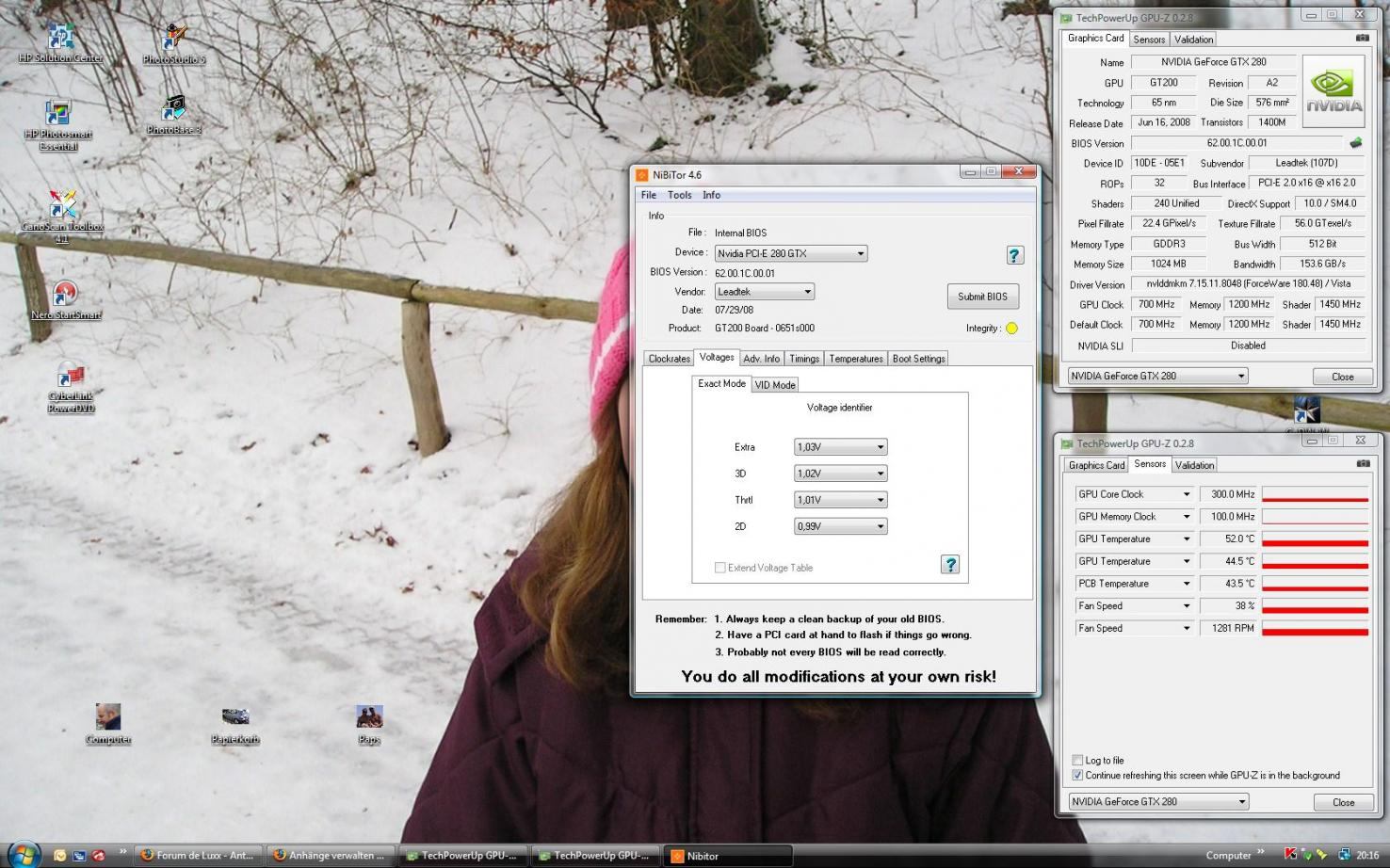Select the Paps desktop folder icon
The height and width of the screenshot is (868, 1390).
coord(369,723)
